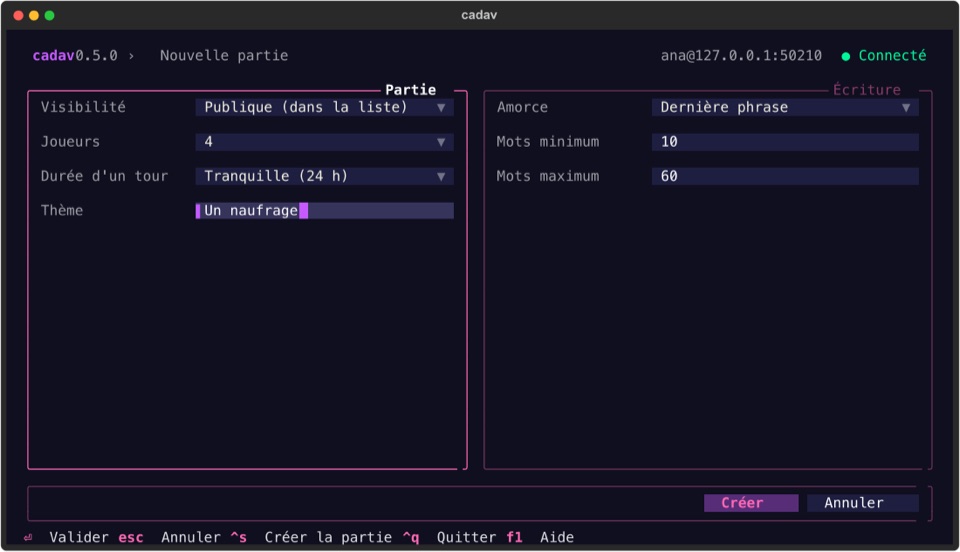The width and height of the screenshot is (960, 552).
Task: Click the green Connecté status indicator
Action: [883, 56]
